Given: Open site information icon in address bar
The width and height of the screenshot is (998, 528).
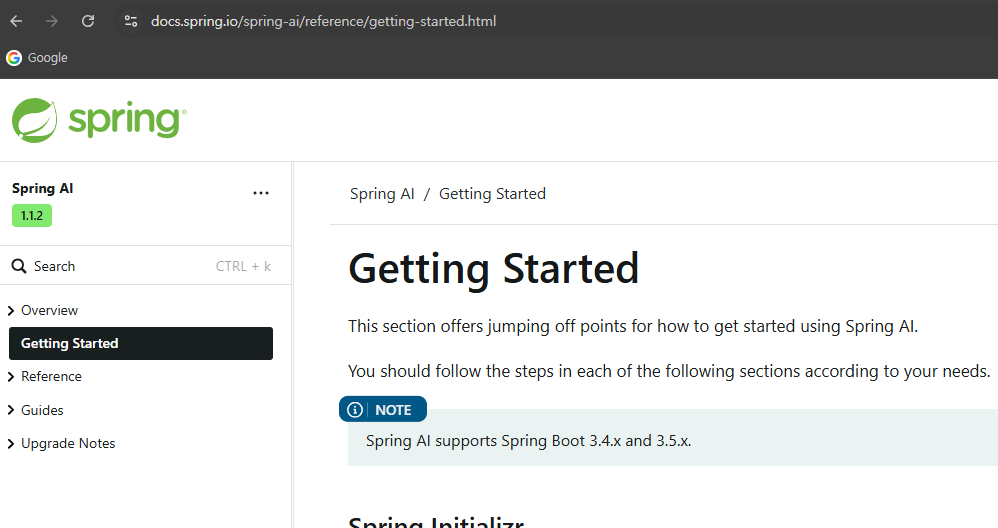Looking at the screenshot, I should (x=130, y=21).
